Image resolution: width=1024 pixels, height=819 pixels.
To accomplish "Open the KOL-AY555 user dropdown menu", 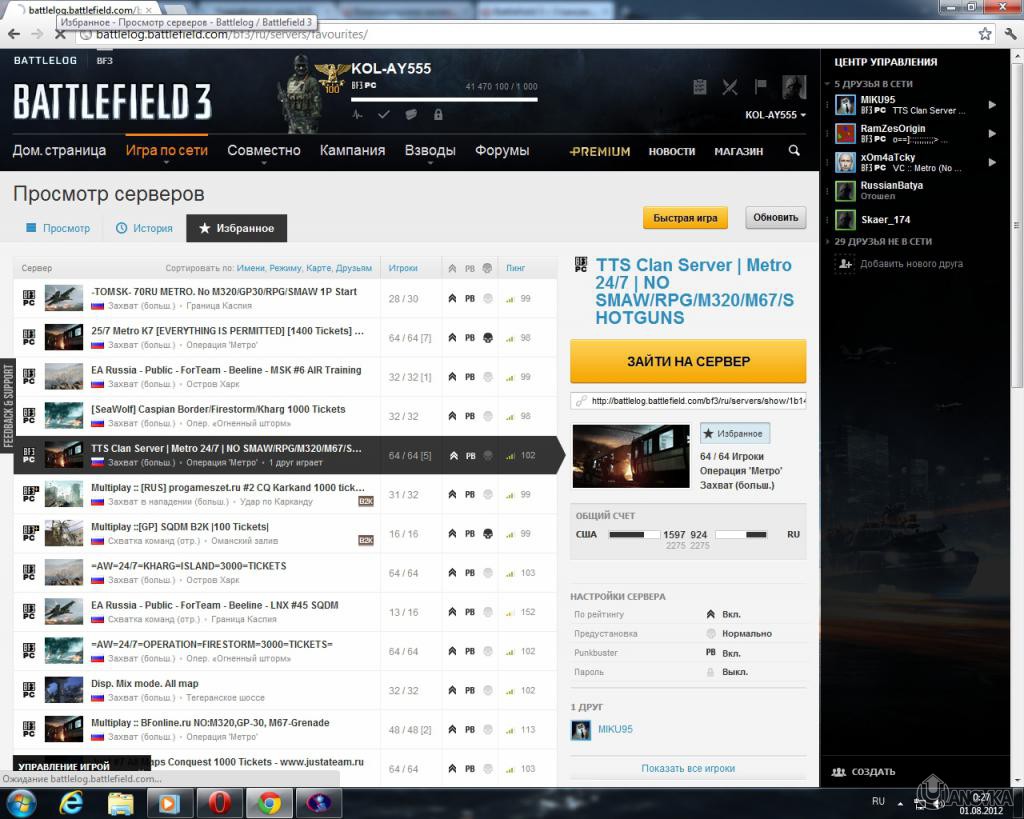I will (776, 115).
